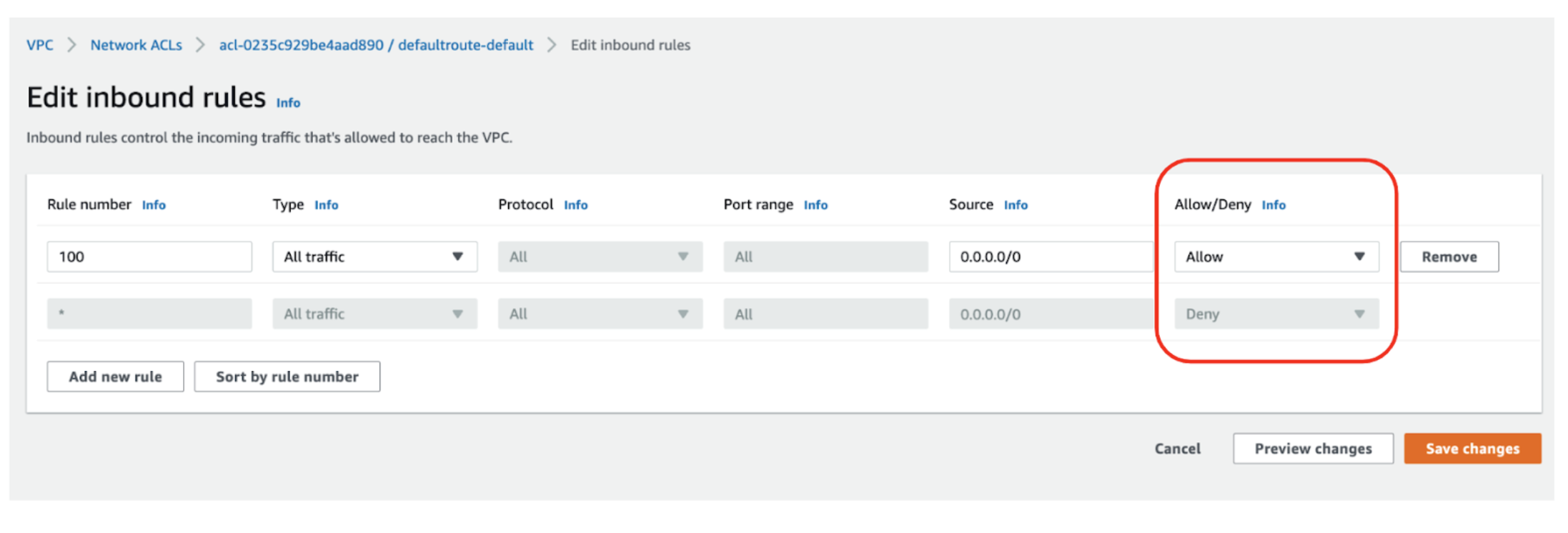Click Add new rule
Image resolution: width=1568 pixels, height=533 pixels.
(115, 377)
